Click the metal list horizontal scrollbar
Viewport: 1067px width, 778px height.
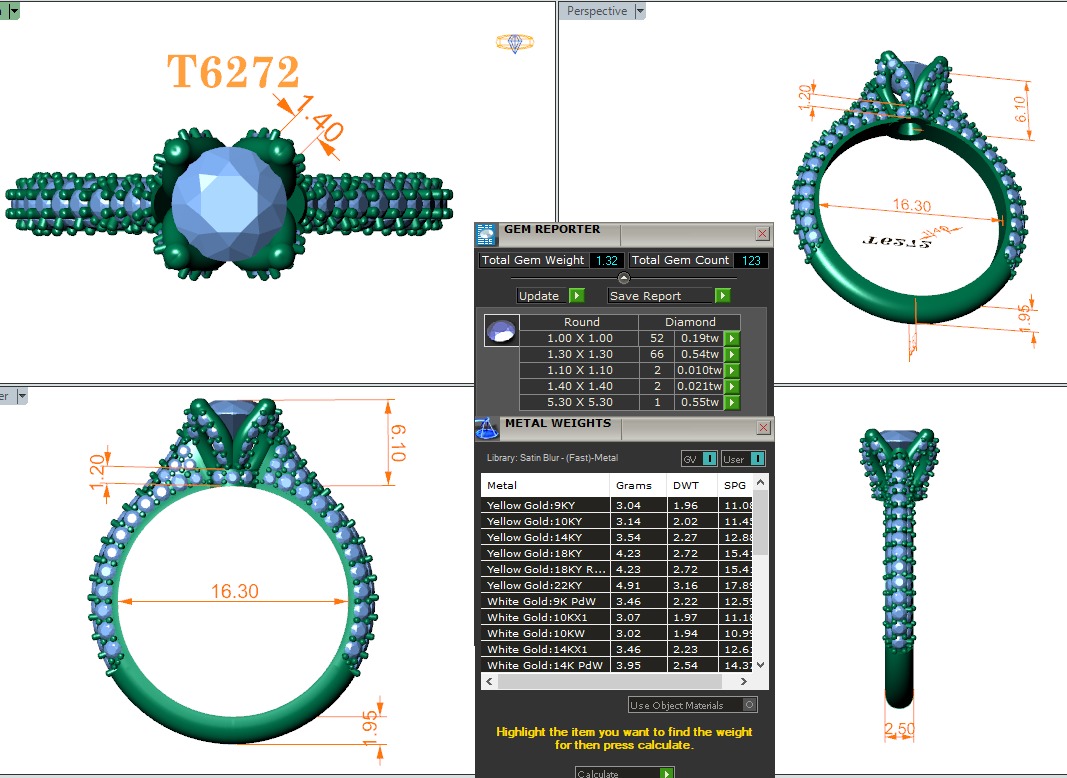(618, 681)
